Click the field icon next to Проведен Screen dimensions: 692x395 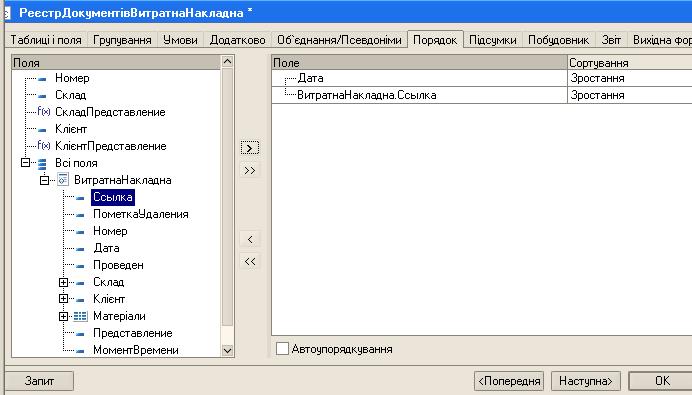click(80, 266)
